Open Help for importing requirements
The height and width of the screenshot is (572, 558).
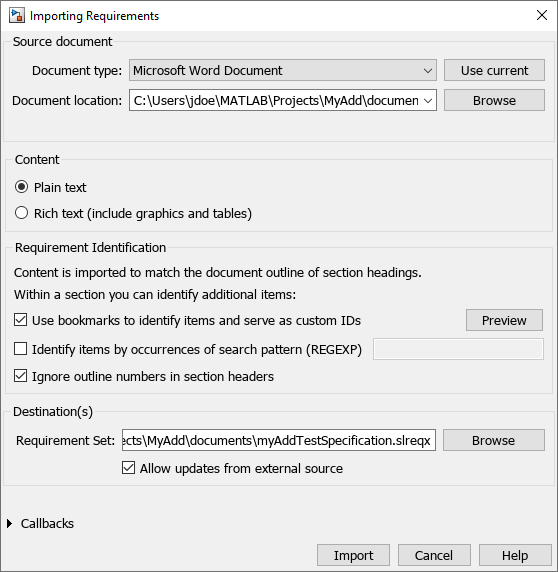515,555
